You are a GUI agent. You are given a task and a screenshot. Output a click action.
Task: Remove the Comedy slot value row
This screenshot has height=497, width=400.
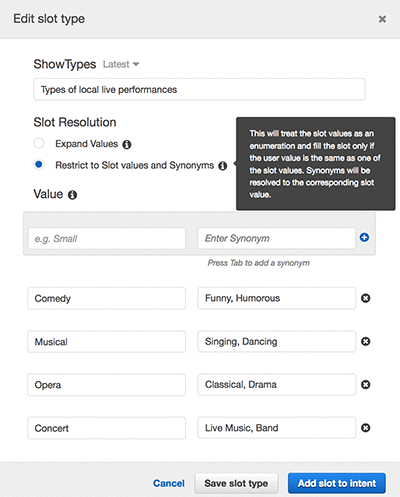(366, 298)
